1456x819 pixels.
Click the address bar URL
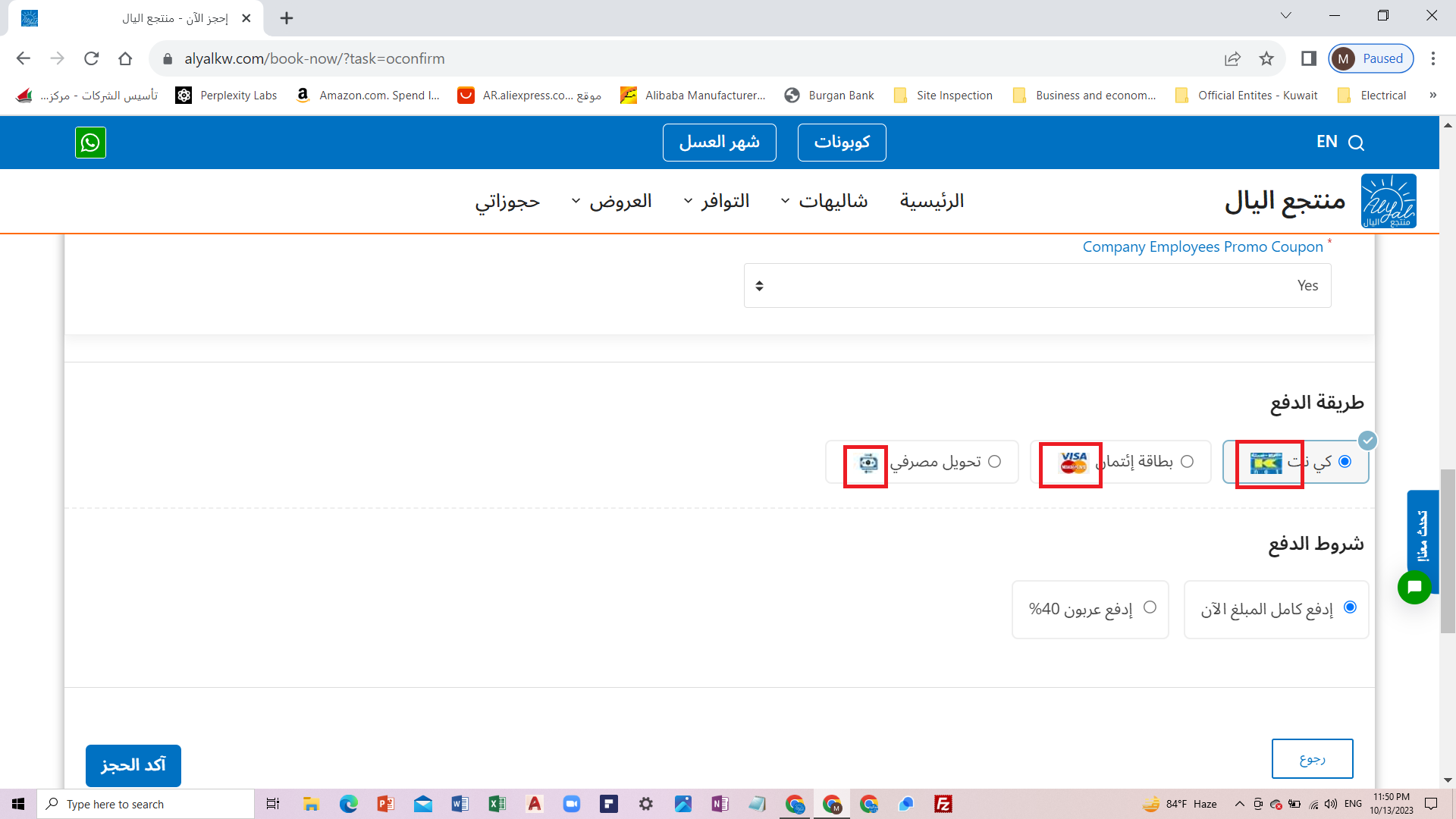click(315, 58)
